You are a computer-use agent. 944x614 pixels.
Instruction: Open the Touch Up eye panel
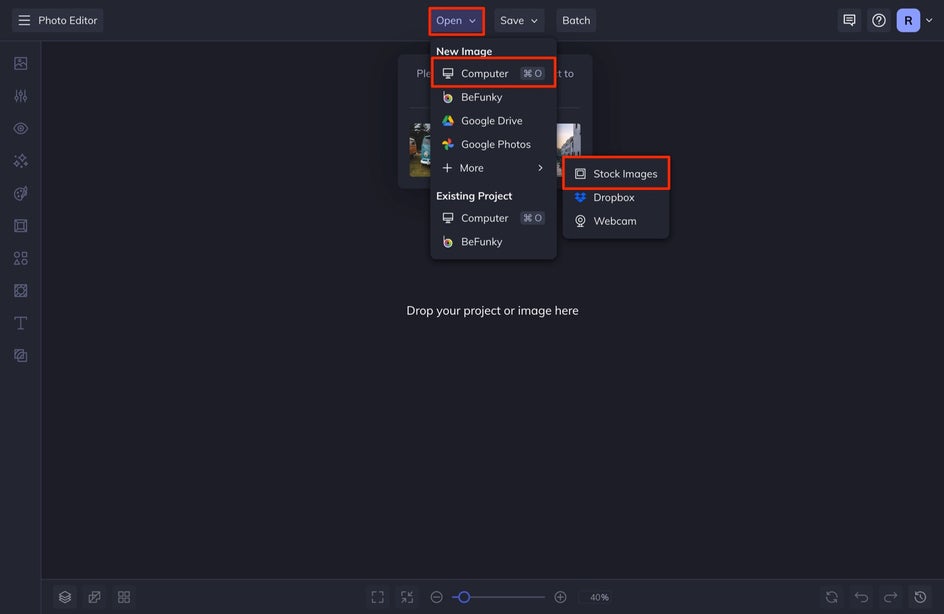pyautogui.click(x=20, y=128)
